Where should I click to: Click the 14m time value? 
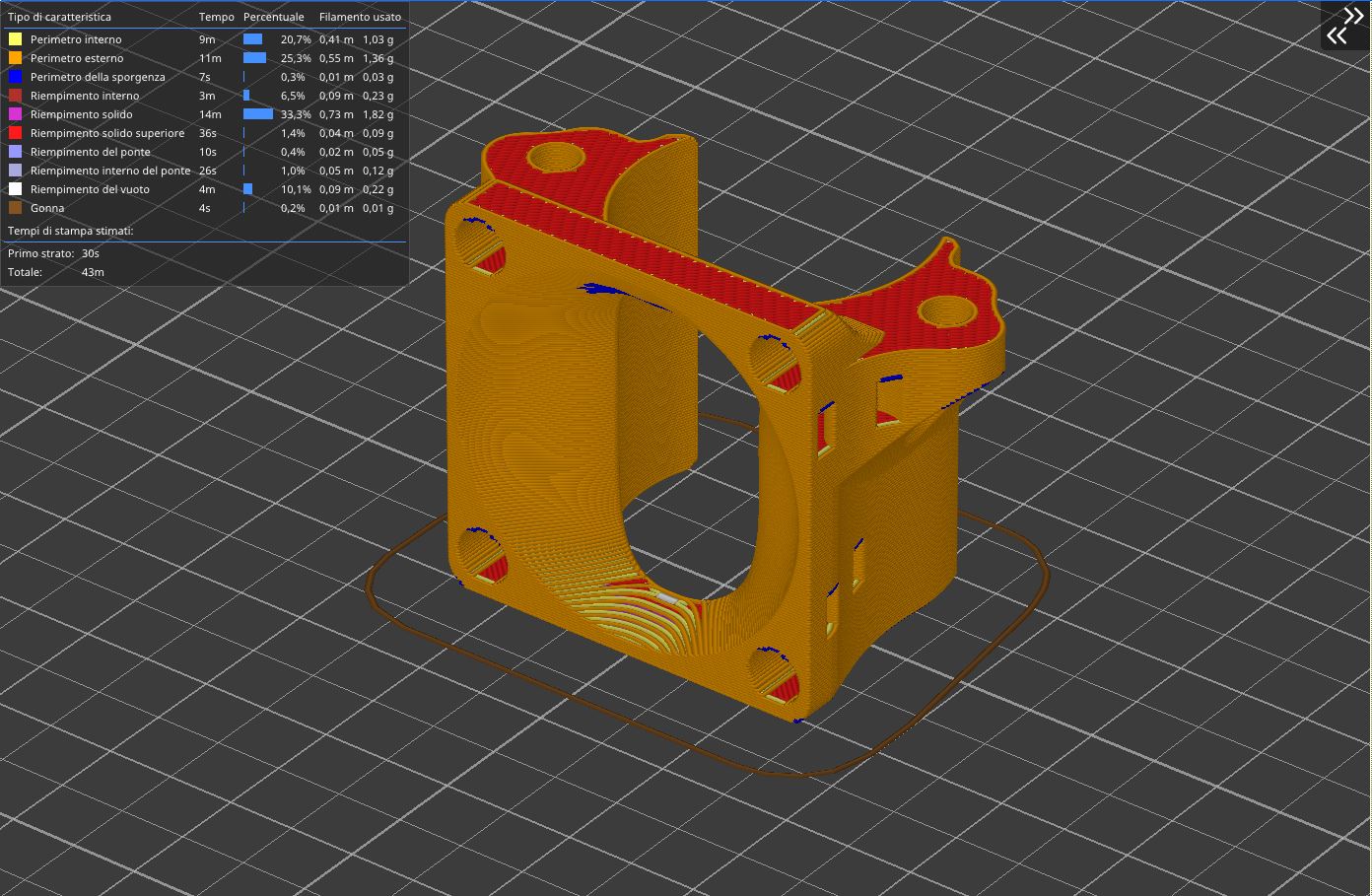(210, 114)
